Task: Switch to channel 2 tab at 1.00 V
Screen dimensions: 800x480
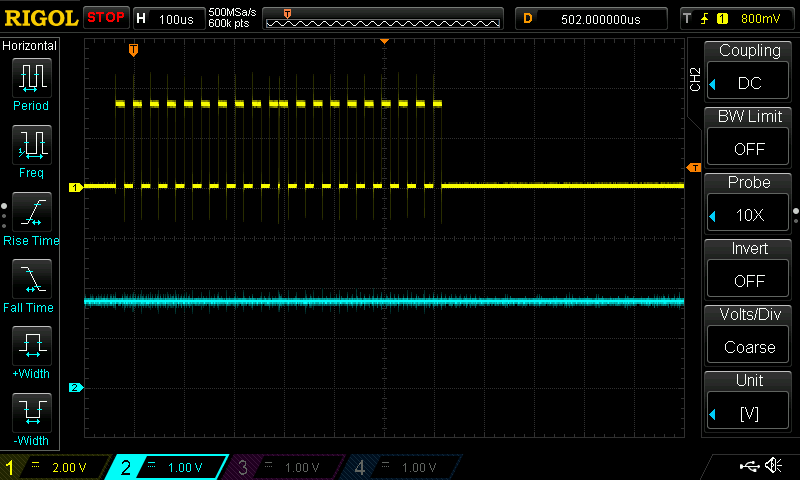Action: pyautogui.click(x=168, y=467)
